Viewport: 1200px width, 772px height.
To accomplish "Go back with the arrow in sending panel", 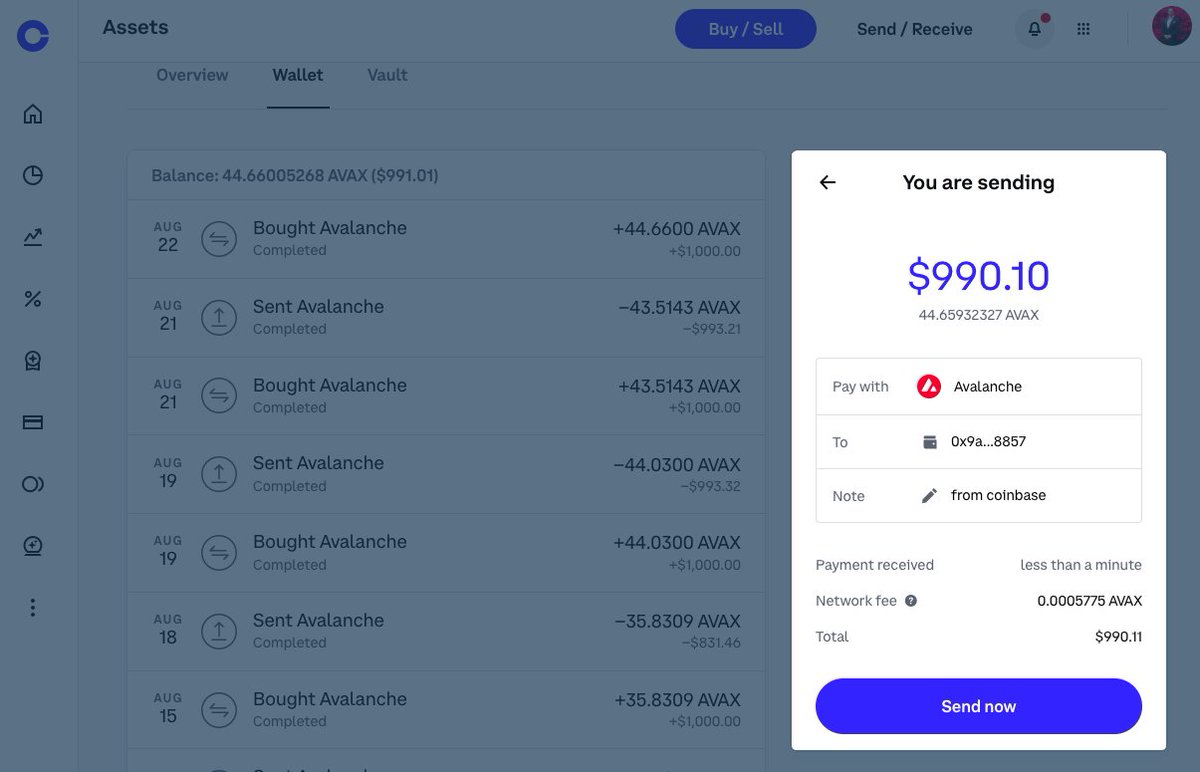I will 827,182.
